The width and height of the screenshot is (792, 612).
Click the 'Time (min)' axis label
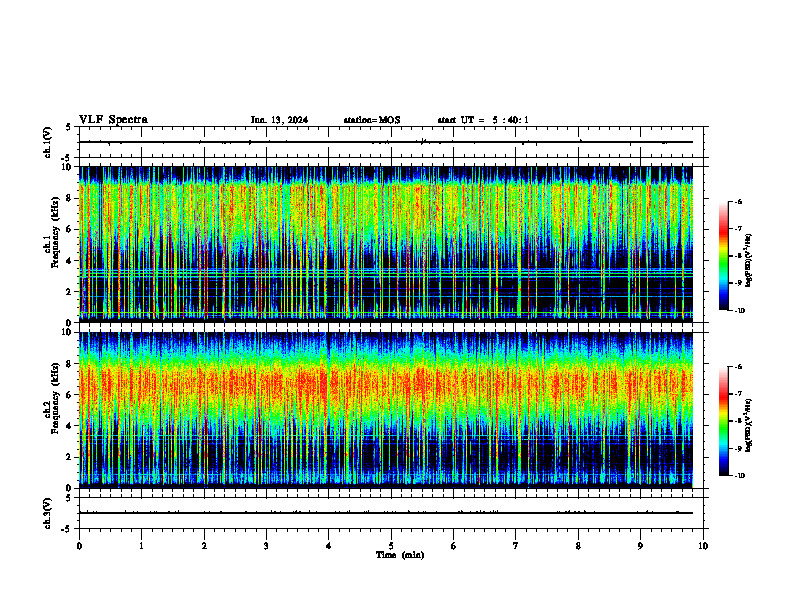400,555
